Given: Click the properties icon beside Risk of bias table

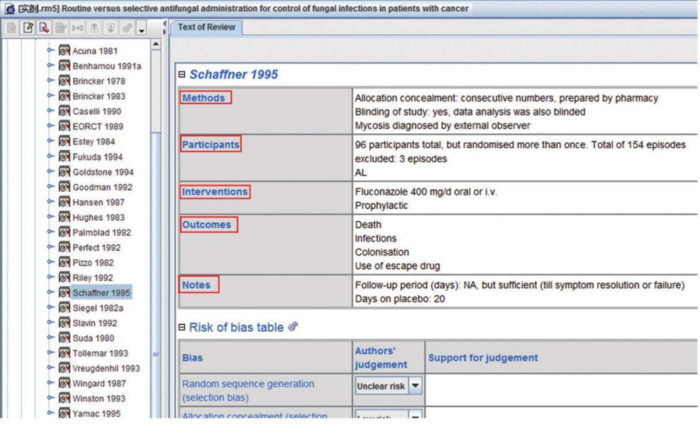Looking at the screenshot, I should 293,327.
